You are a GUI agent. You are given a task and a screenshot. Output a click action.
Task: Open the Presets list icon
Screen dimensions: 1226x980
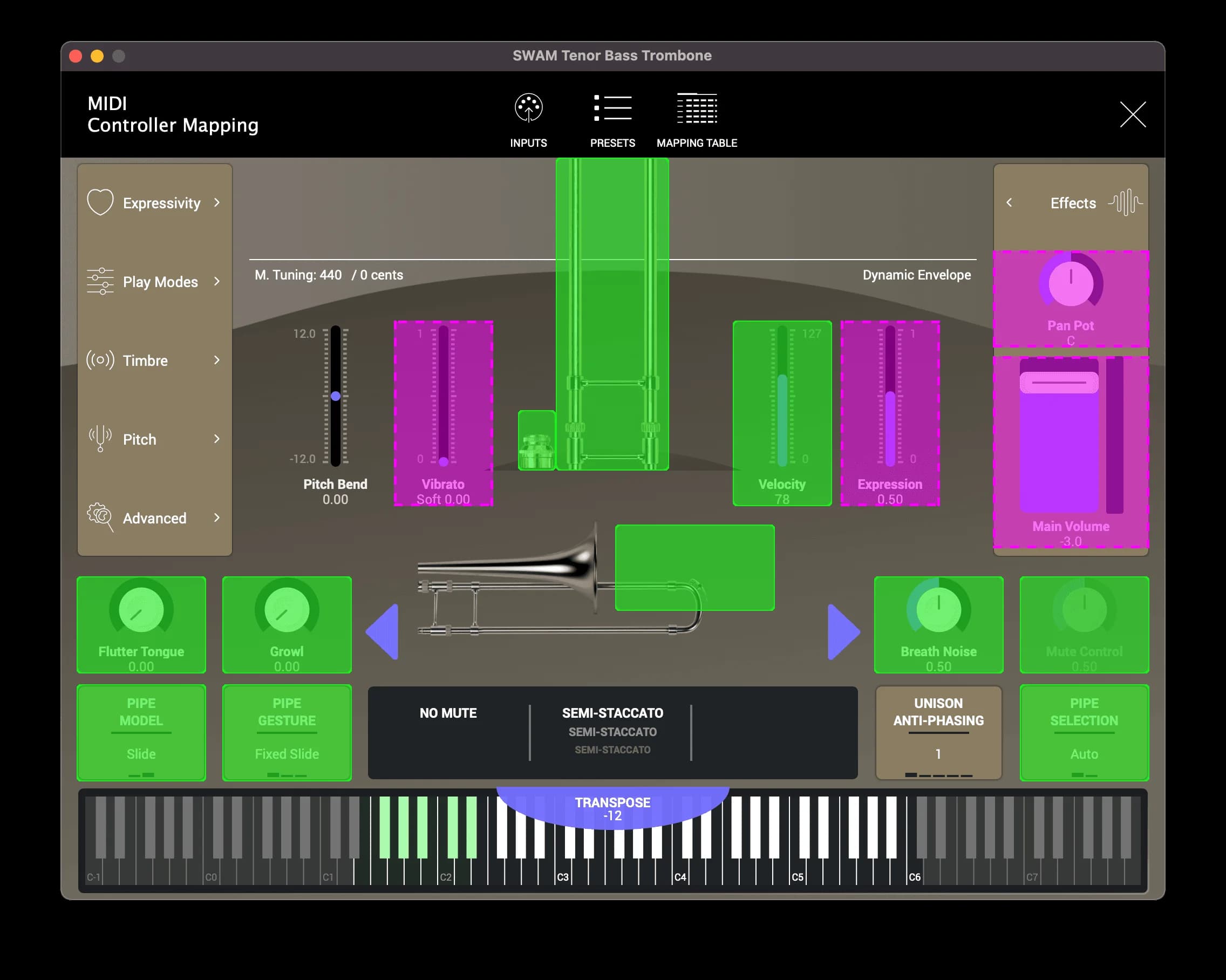(612, 108)
